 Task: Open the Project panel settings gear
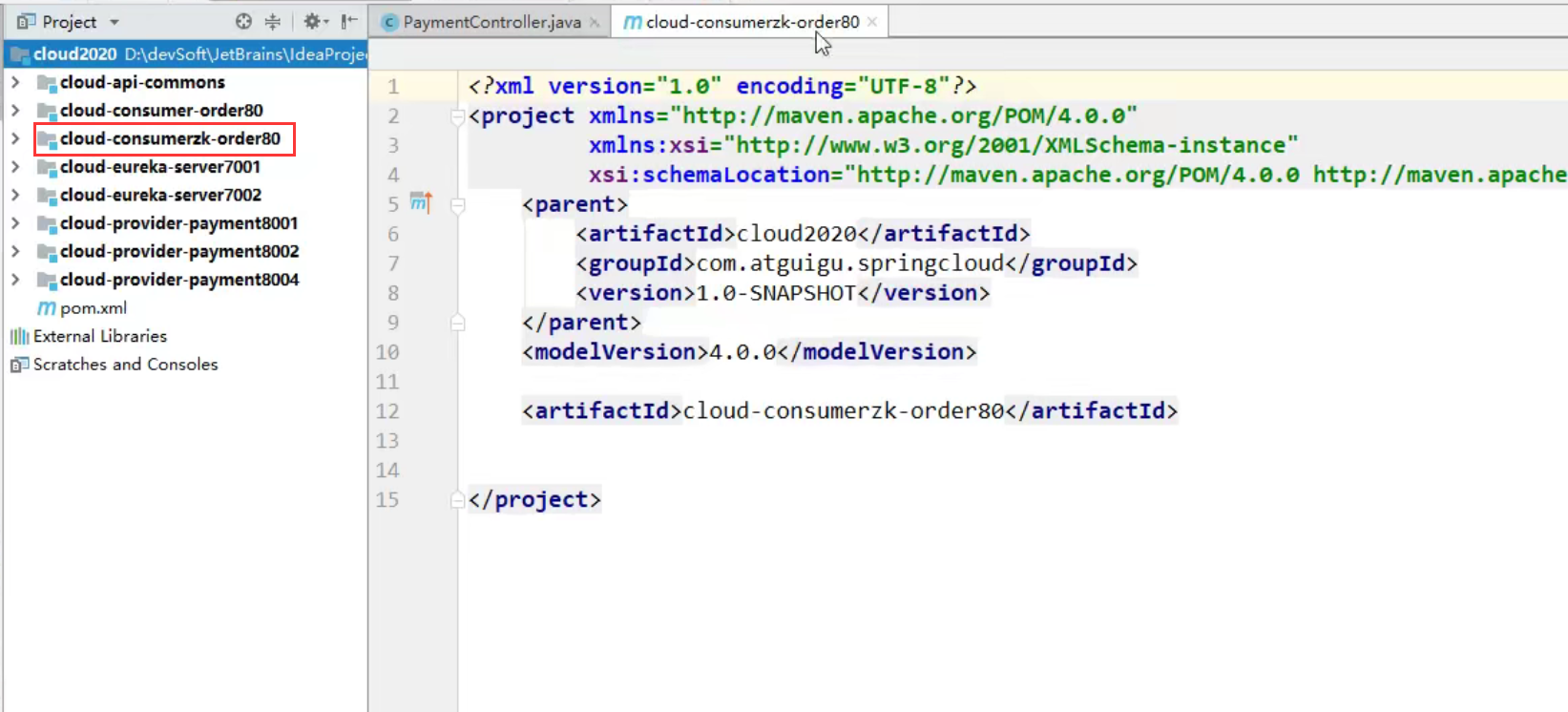coord(314,21)
